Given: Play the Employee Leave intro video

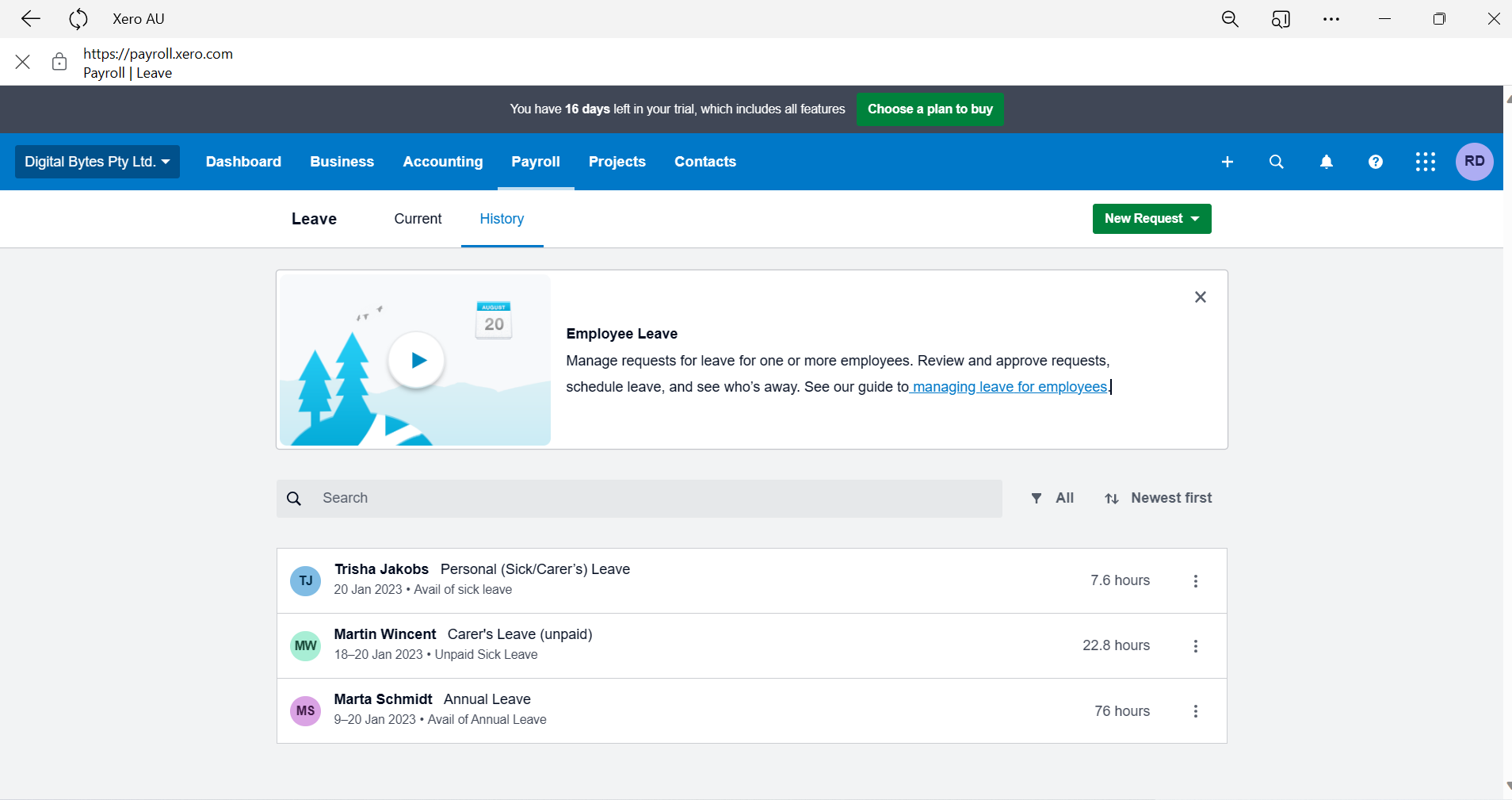Looking at the screenshot, I should [417, 360].
